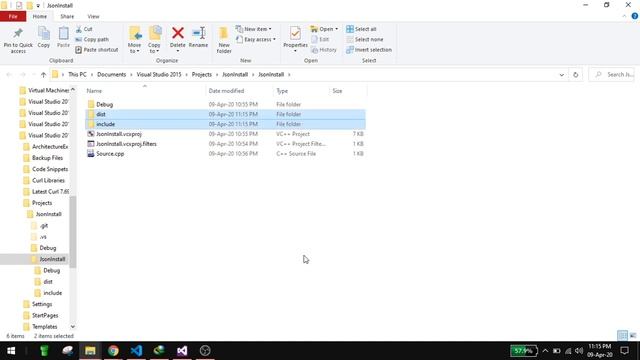640x360 pixels.
Task: Open the notification center icon
Action: (625, 351)
